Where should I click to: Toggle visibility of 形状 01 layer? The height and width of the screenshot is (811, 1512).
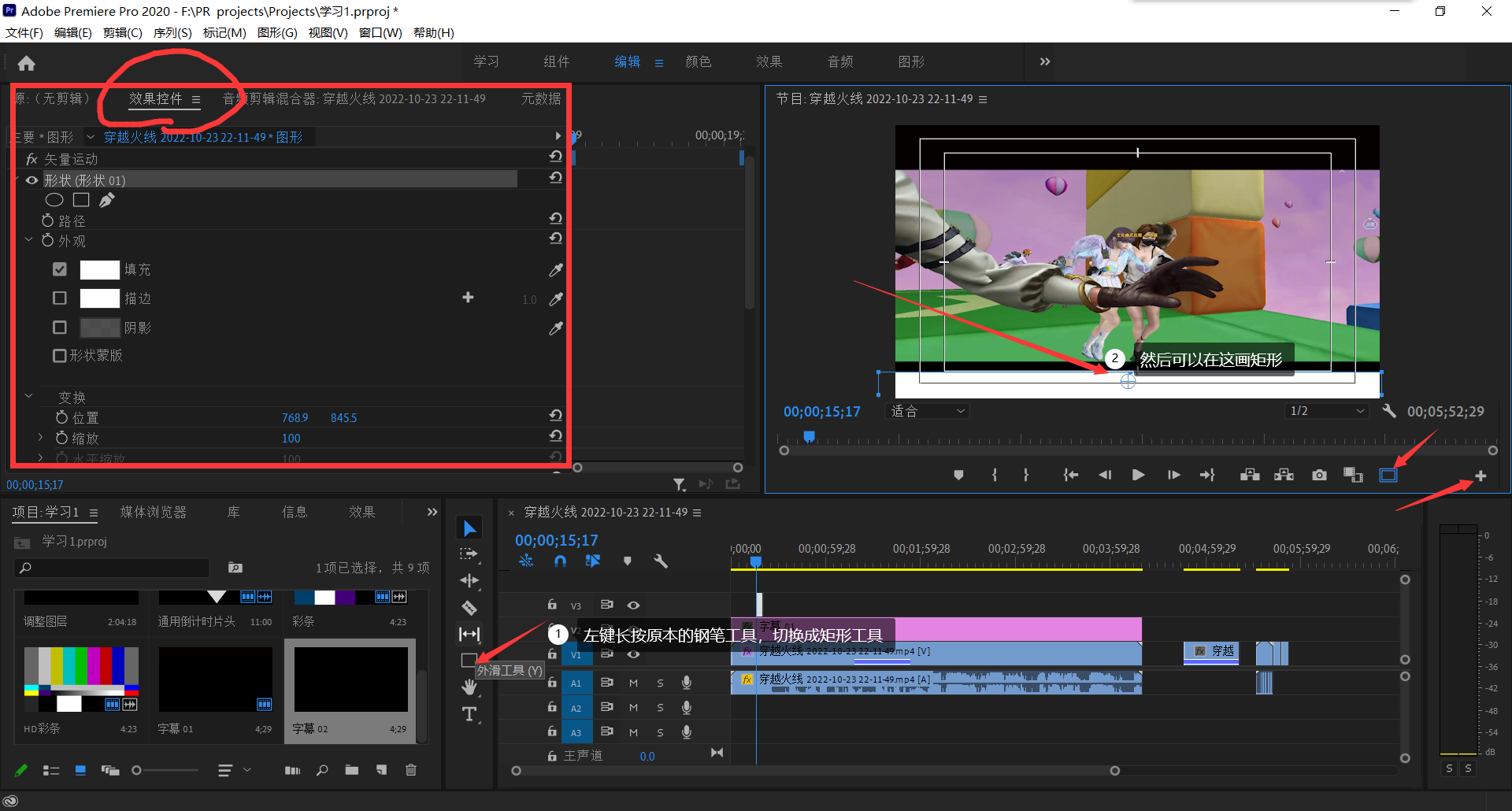pos(32,180)
